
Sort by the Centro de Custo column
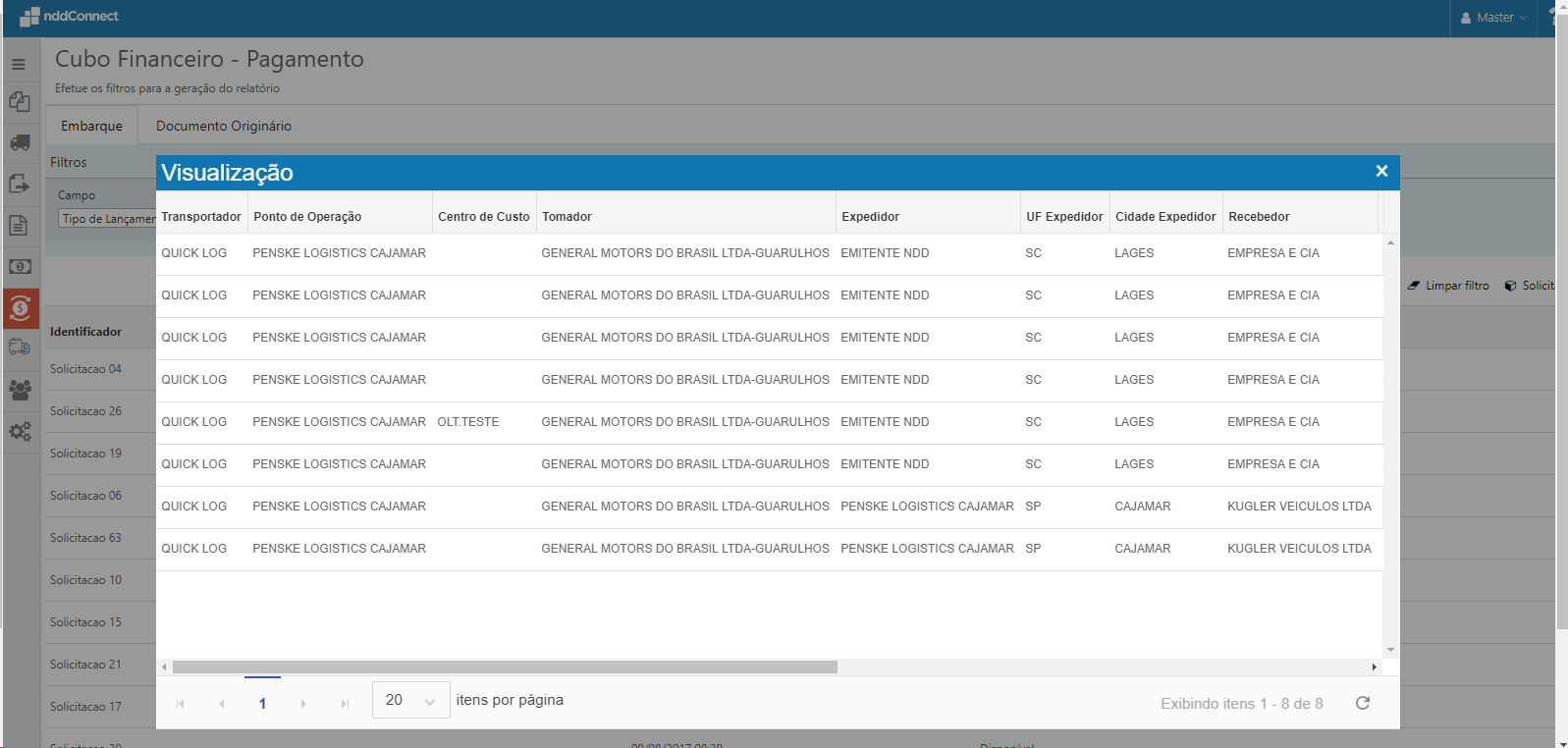484,217
